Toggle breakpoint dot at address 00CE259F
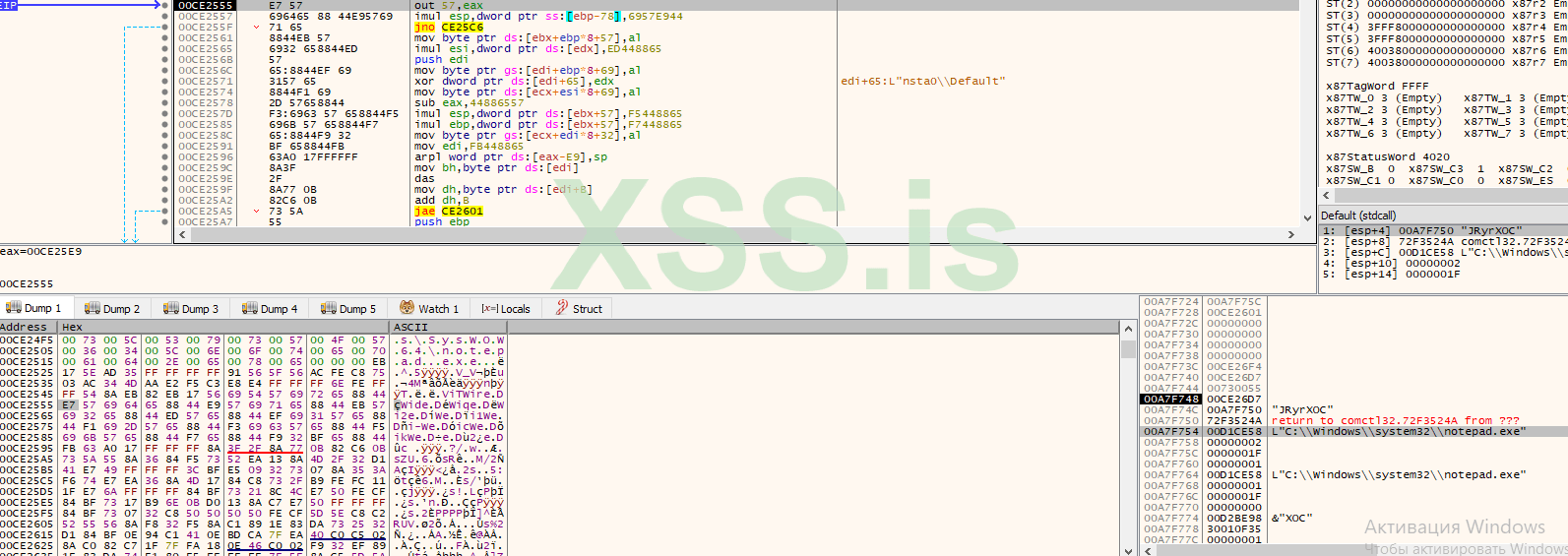Viewport: 1568px width, 556px height. tap(164, 190)
